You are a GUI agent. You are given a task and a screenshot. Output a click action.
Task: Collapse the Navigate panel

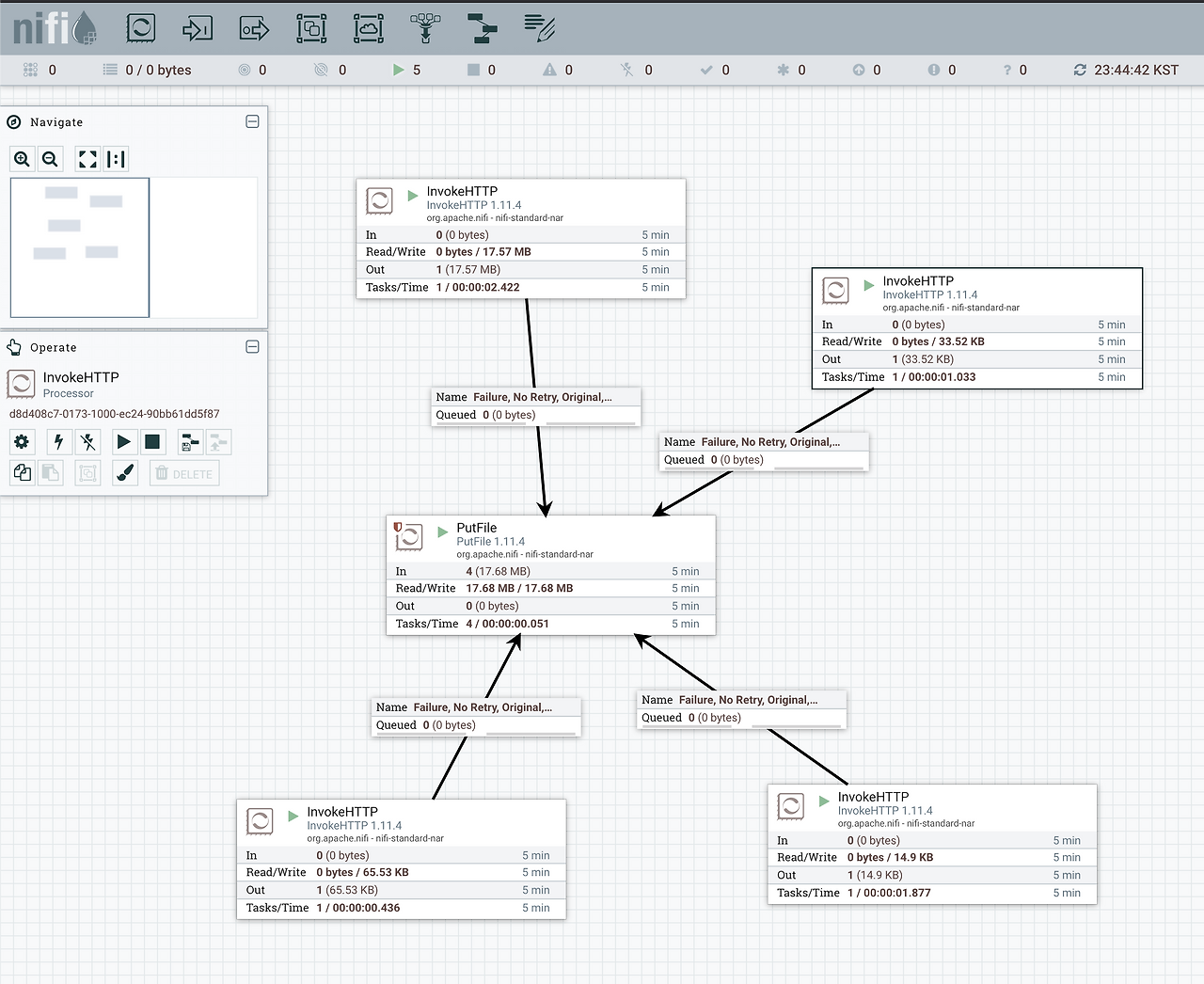point(252,121)
